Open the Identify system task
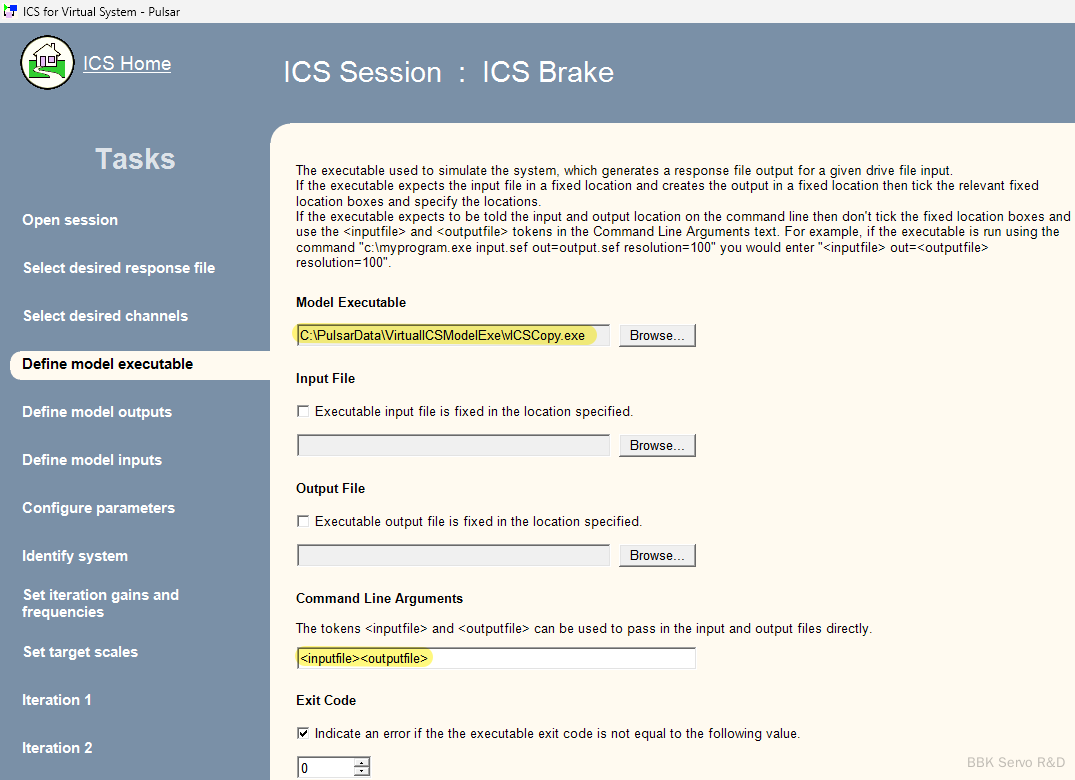The width and height of the screenshot is (1075, 780). [x=75, y=556]
